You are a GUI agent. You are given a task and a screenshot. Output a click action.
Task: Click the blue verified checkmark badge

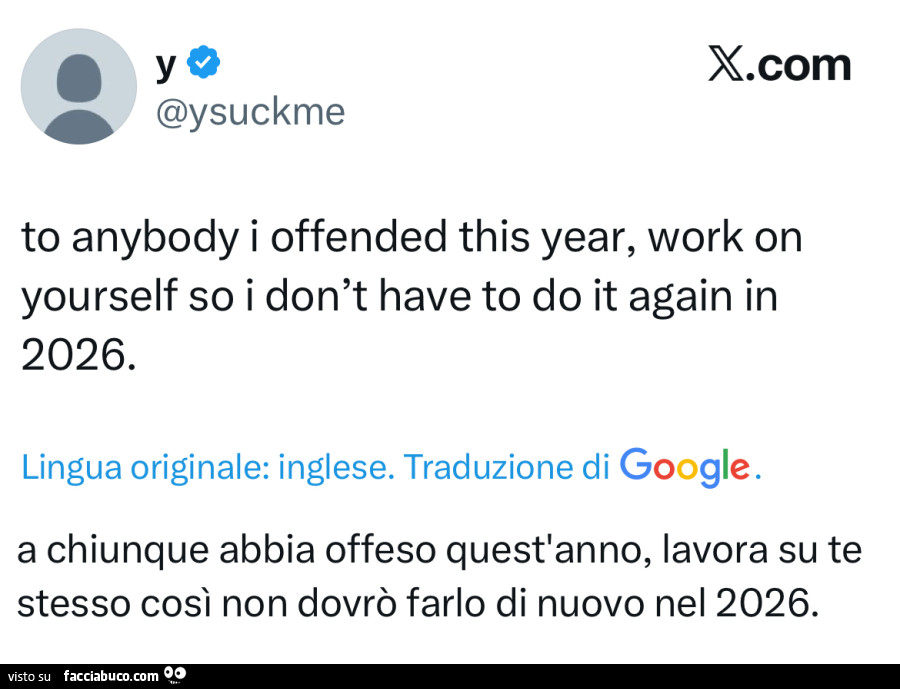click(x=204, y=63)
